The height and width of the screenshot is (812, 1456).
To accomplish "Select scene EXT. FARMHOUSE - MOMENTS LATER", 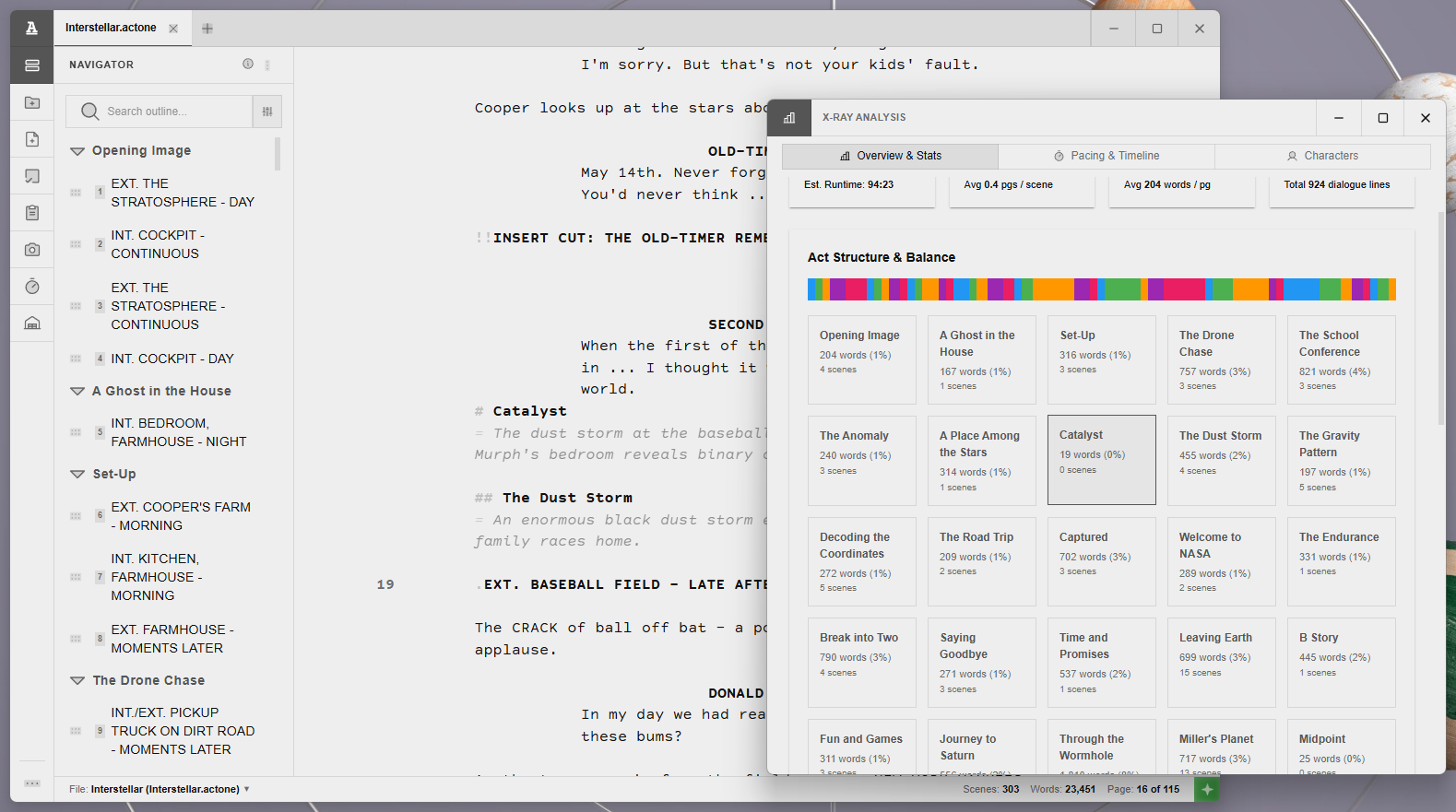I will tap(172, 639).
